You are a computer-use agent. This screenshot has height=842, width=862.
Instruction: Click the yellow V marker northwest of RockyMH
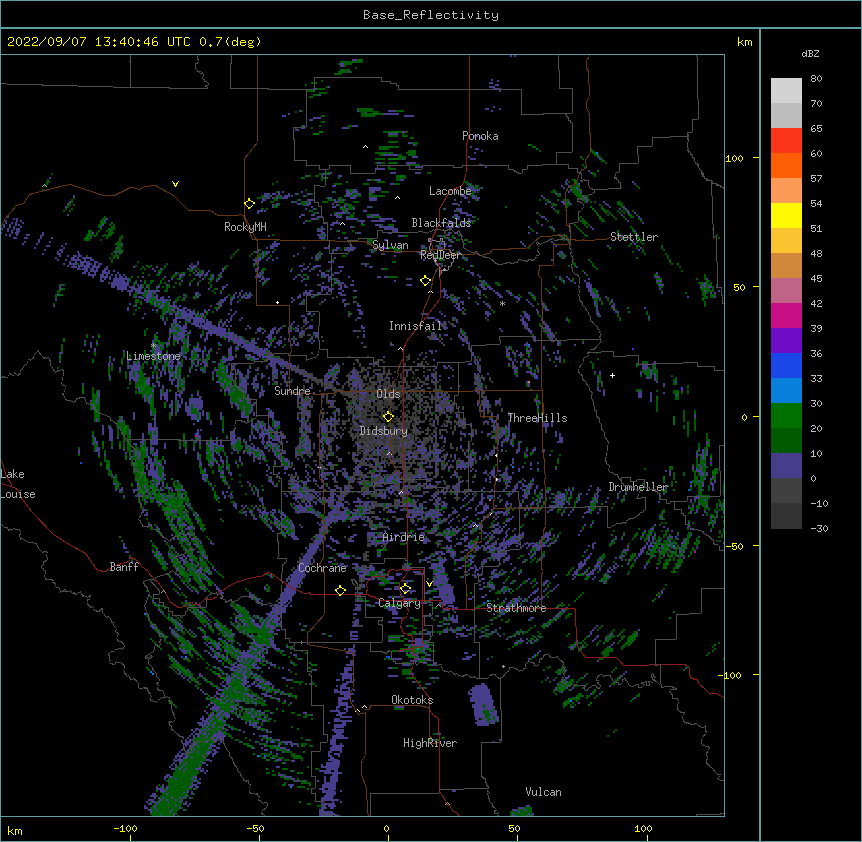[x=175, y=184]
